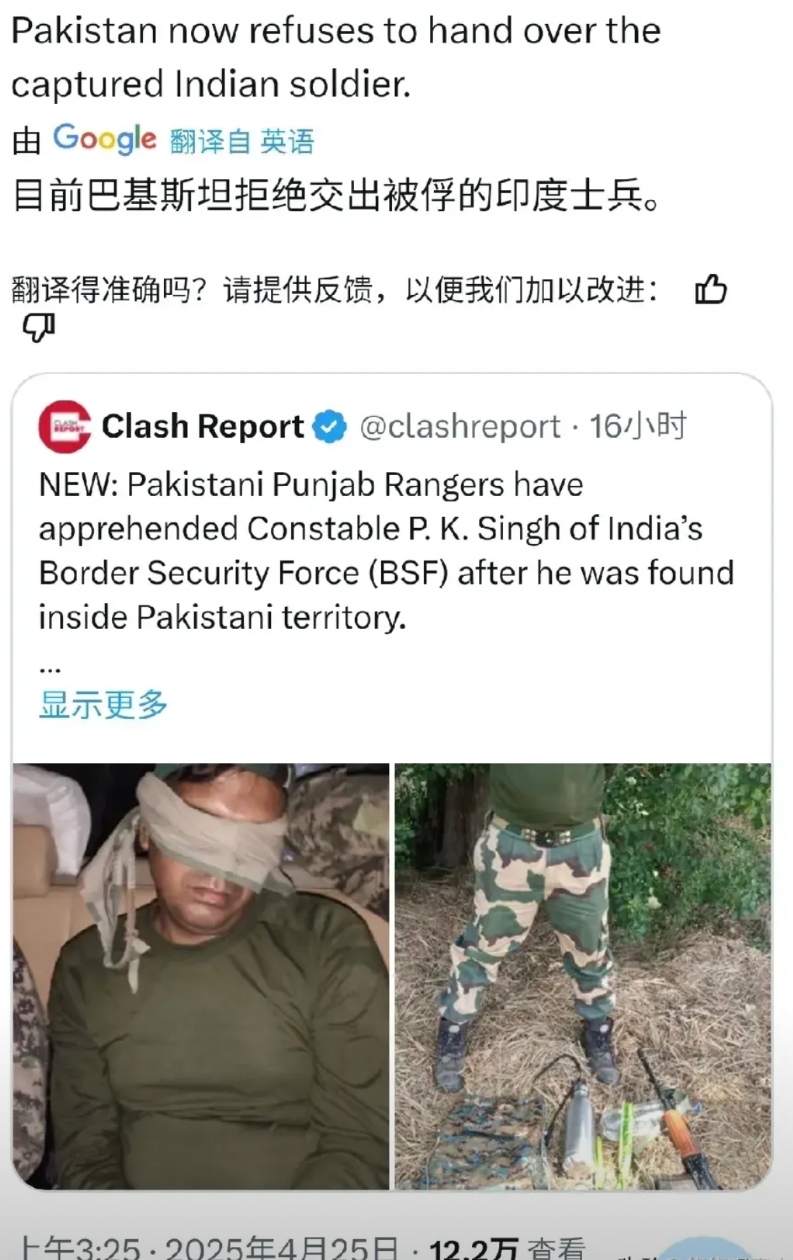793x1260 pixels.
Task: Expand the quoted tweet with 显示更多
Action: [x=103, y=705]
